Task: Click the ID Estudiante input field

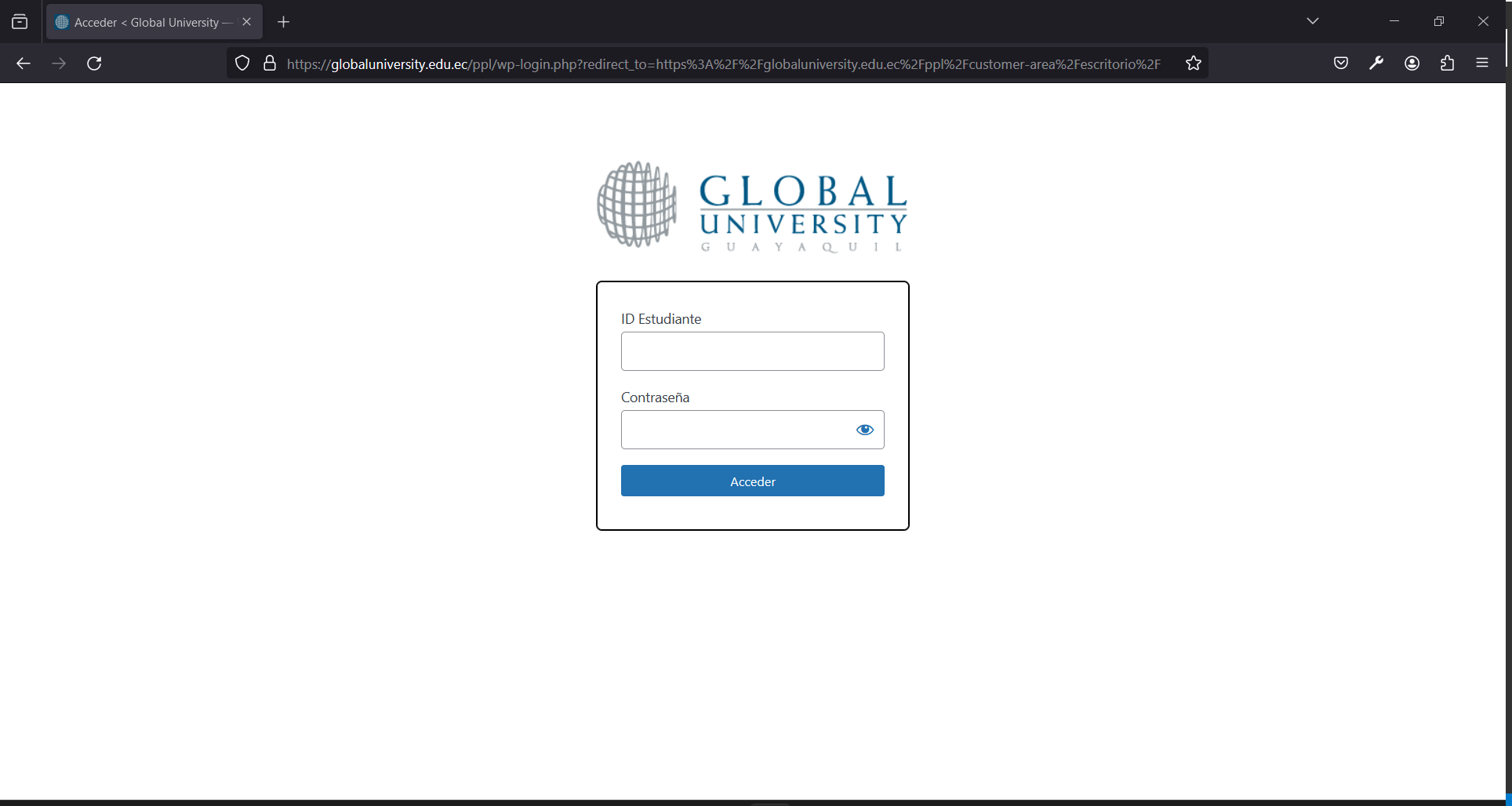Action: coord(753,351)
